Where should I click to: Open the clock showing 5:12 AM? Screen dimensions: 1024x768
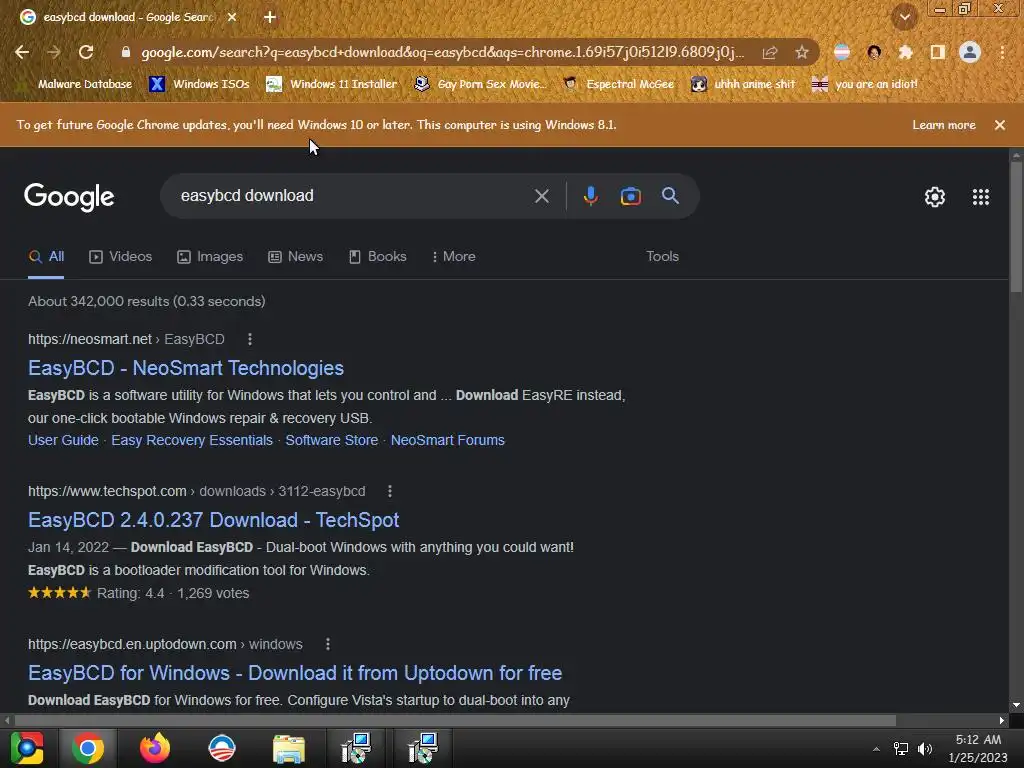click(x=978, y=749)
